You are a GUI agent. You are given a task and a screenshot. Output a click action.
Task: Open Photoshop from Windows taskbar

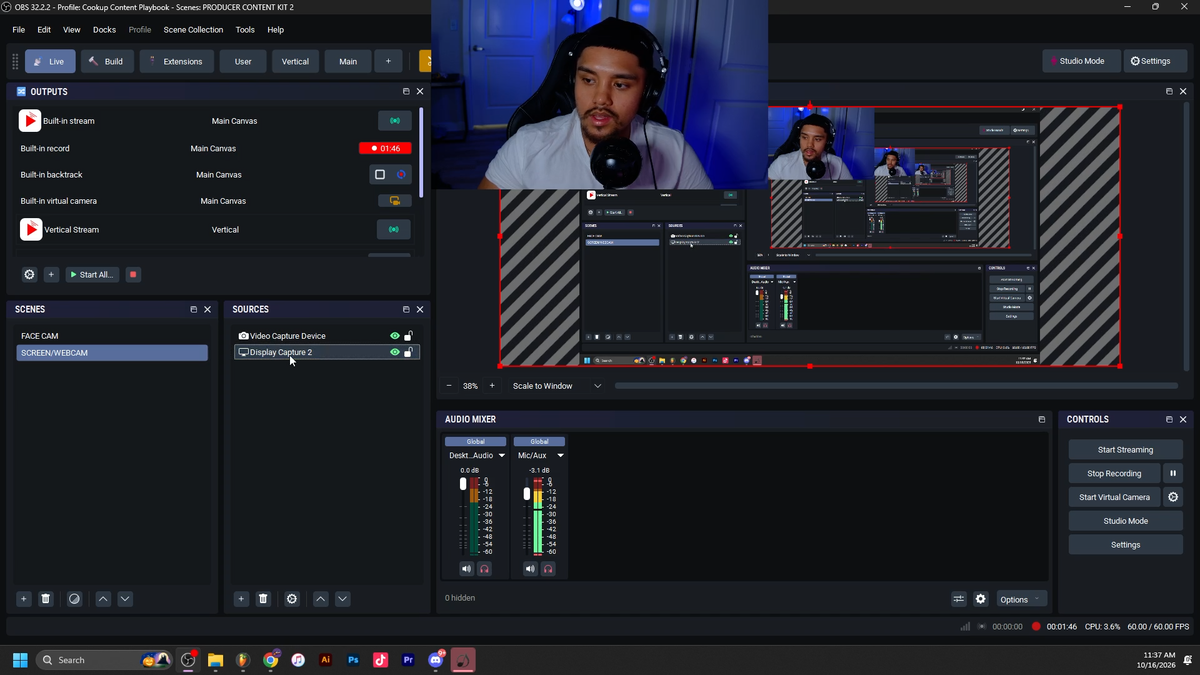pos(353,660)
